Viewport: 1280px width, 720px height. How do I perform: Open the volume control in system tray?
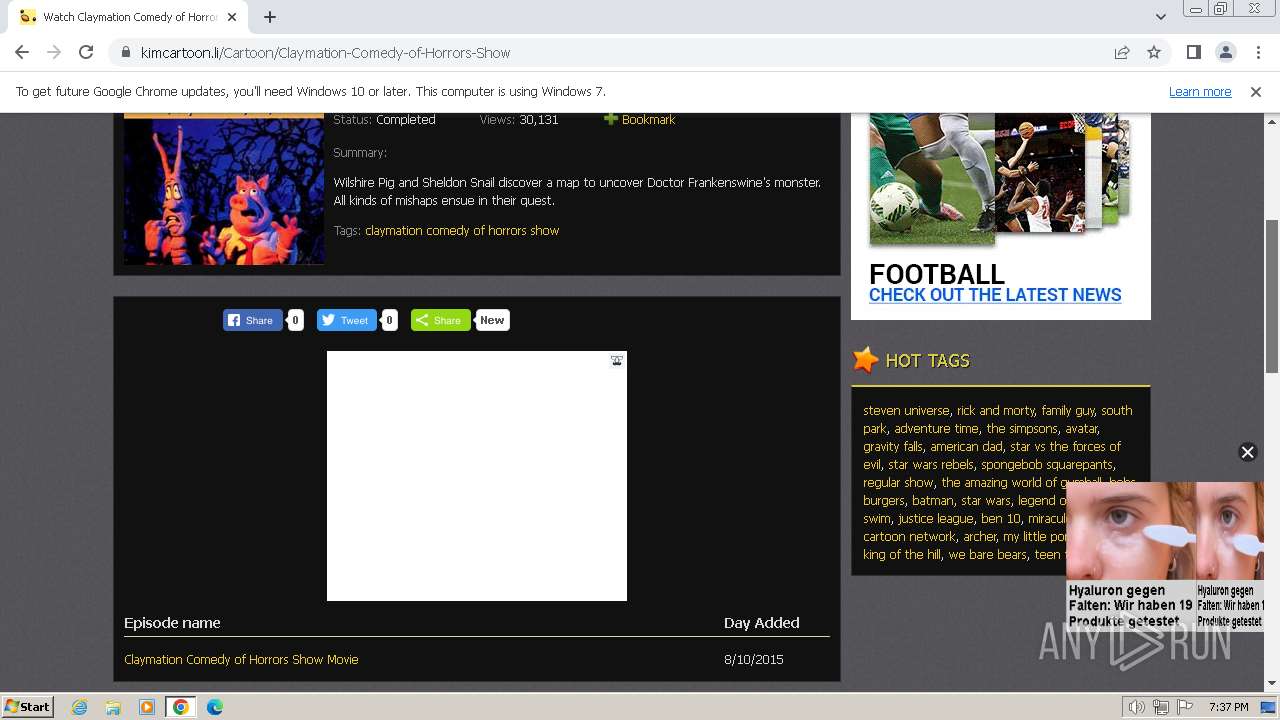point(1136,707)
